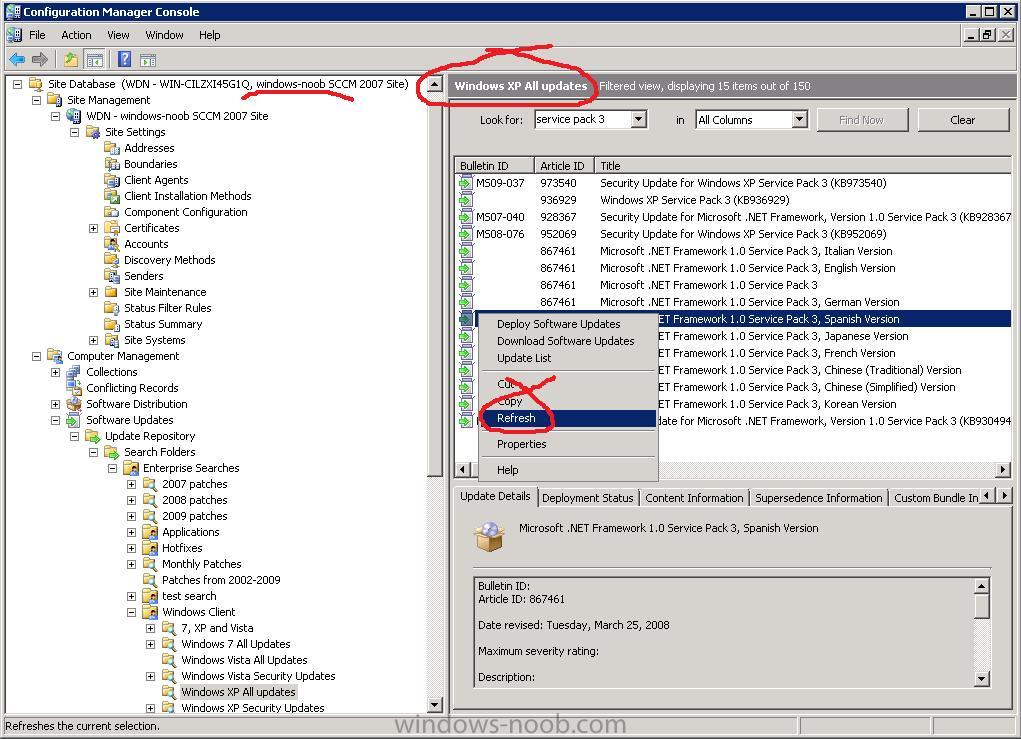Expand the Monthly Patches folder
This screenshot has width=1021, height=739.
pos(132,565)
